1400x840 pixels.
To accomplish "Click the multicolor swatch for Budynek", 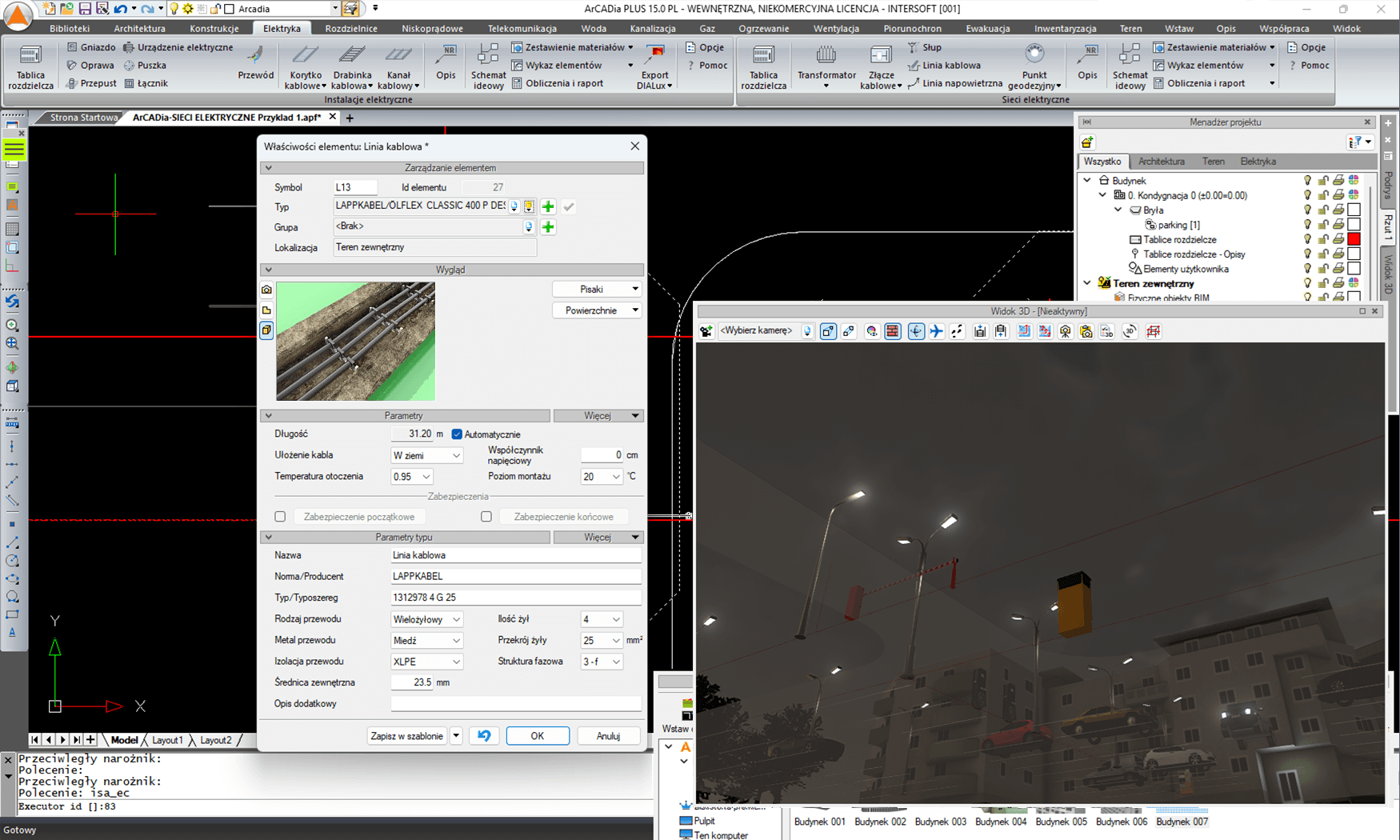I will tap(1354, 181).
